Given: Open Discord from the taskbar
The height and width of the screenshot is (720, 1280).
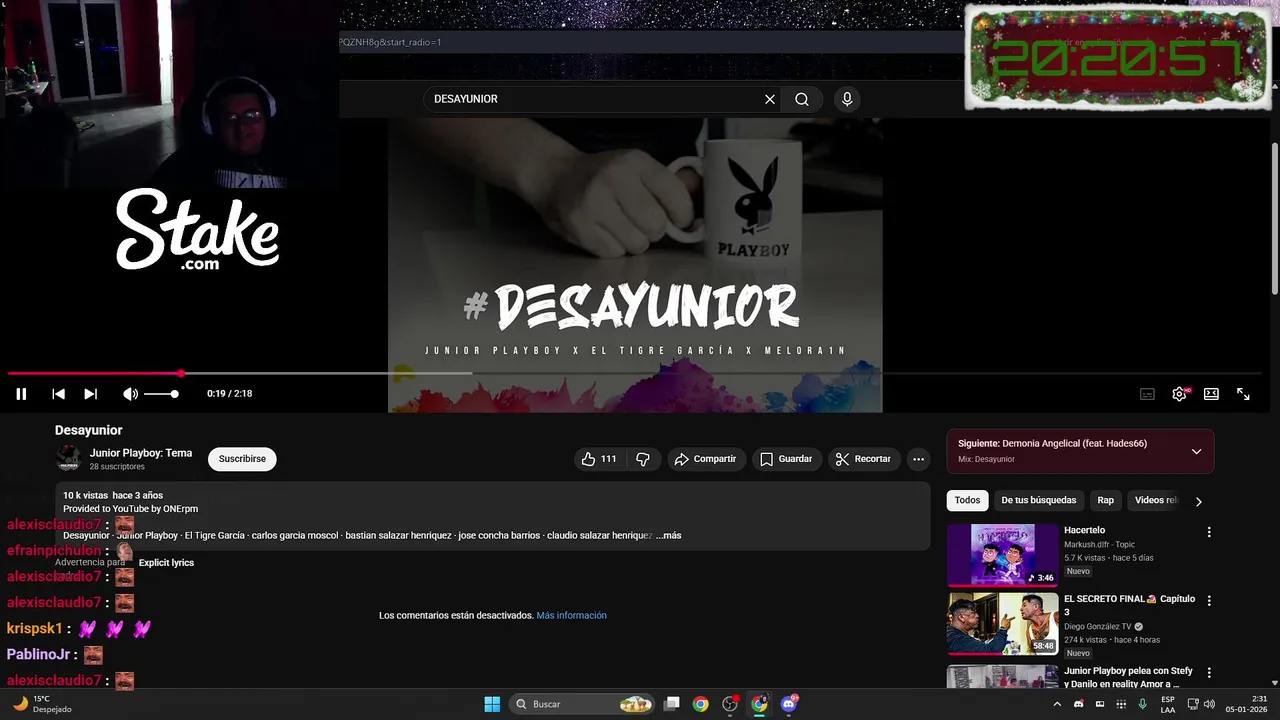Looking at the screenshot, I should click(x=789, y=704).
